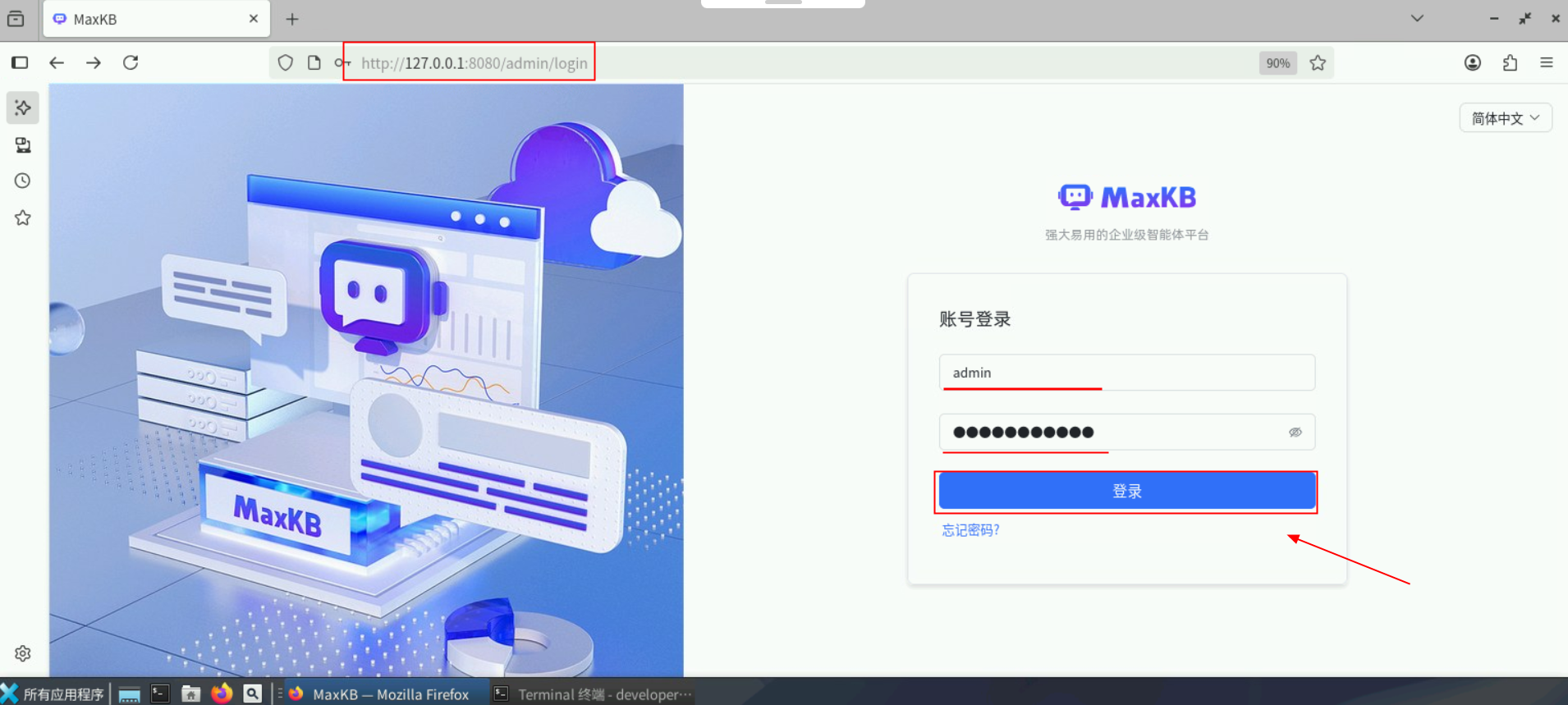Open the application finder magnifier icon

tap(253, 694)
